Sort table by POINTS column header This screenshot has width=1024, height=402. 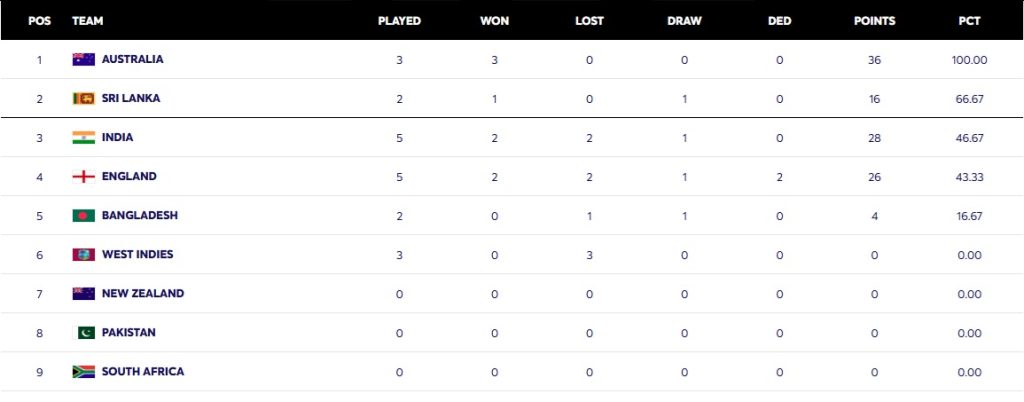874,21
